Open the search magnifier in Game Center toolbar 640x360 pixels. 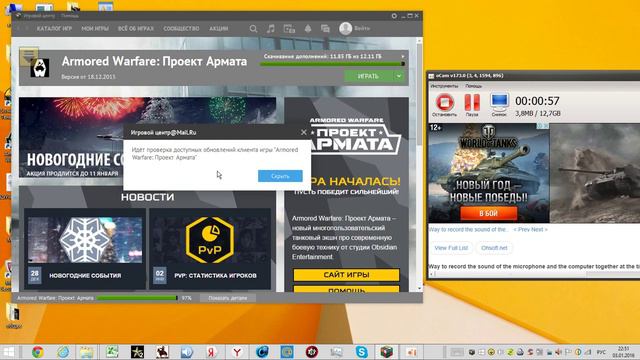(x=253, y=29)
